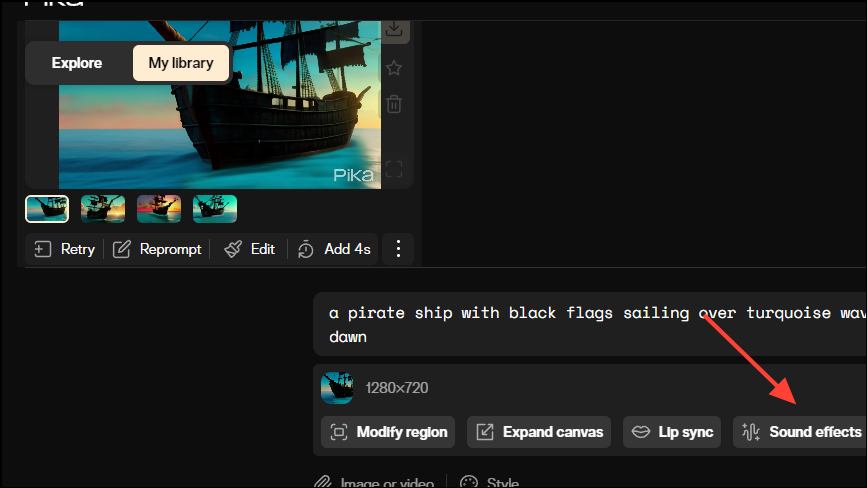Click the Expand canvas button
Viewport: 867px width, 488px height.
(539, 432)
